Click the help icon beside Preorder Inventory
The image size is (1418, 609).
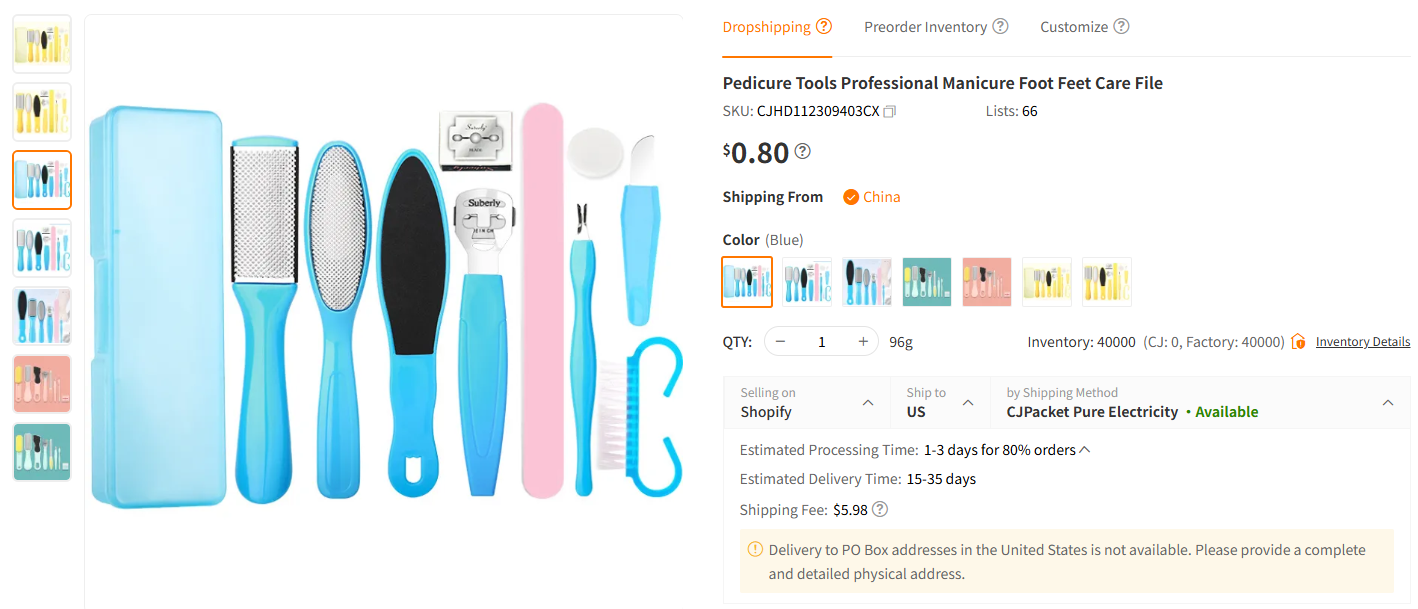click(1003, 26)
